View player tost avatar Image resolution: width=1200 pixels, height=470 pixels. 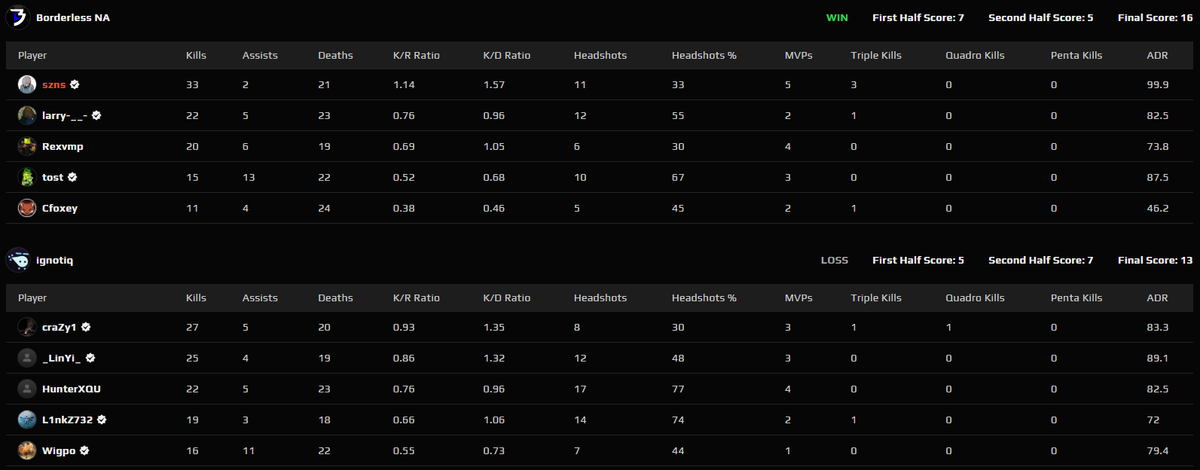[27, 177]
